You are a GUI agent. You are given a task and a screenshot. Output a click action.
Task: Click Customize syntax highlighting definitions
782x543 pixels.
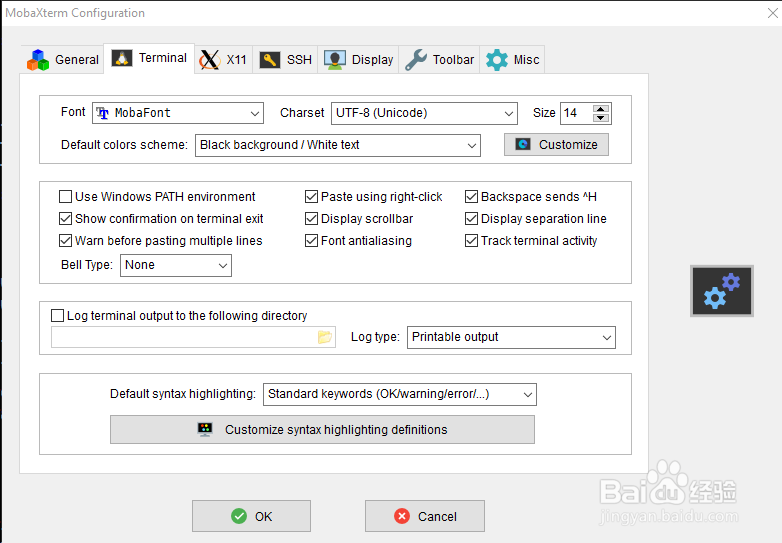[x=322, y=429]
